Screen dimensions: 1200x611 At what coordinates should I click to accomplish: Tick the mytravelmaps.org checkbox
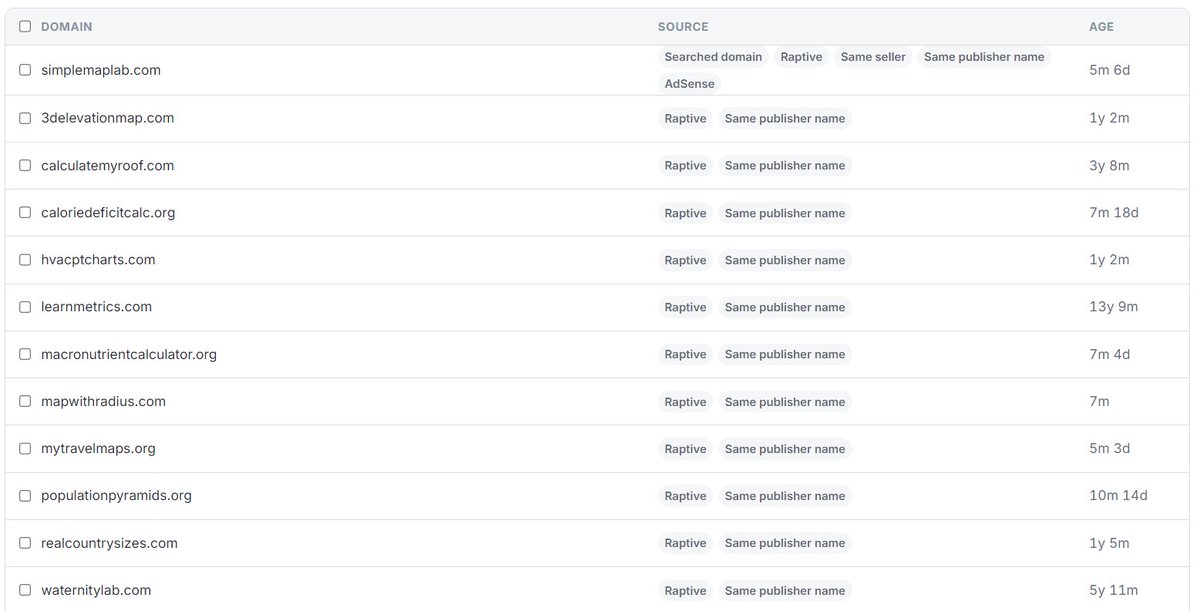(x=25, y=449)
